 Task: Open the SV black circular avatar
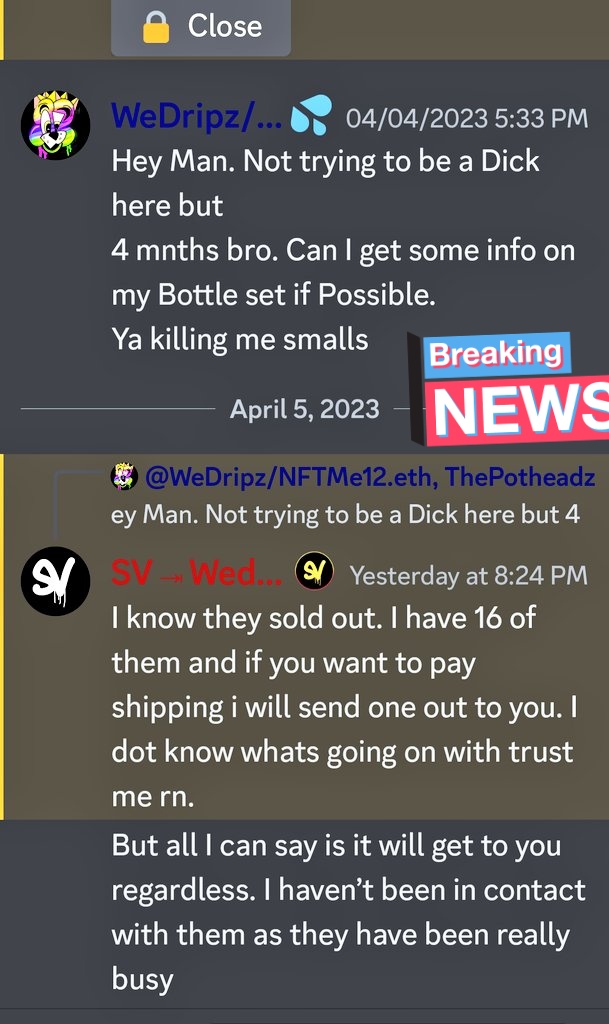click(55, 581)
